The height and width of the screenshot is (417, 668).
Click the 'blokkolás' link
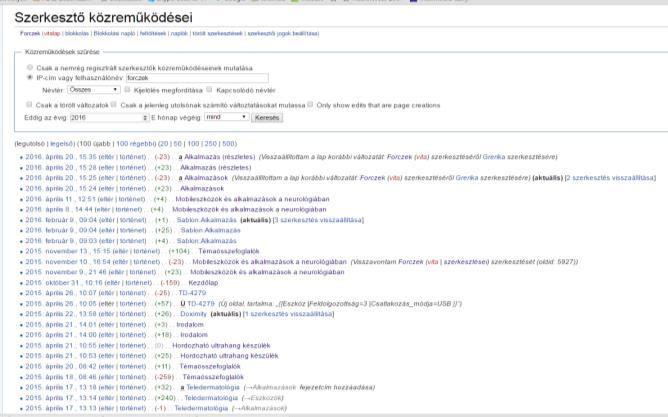(77, 33)
